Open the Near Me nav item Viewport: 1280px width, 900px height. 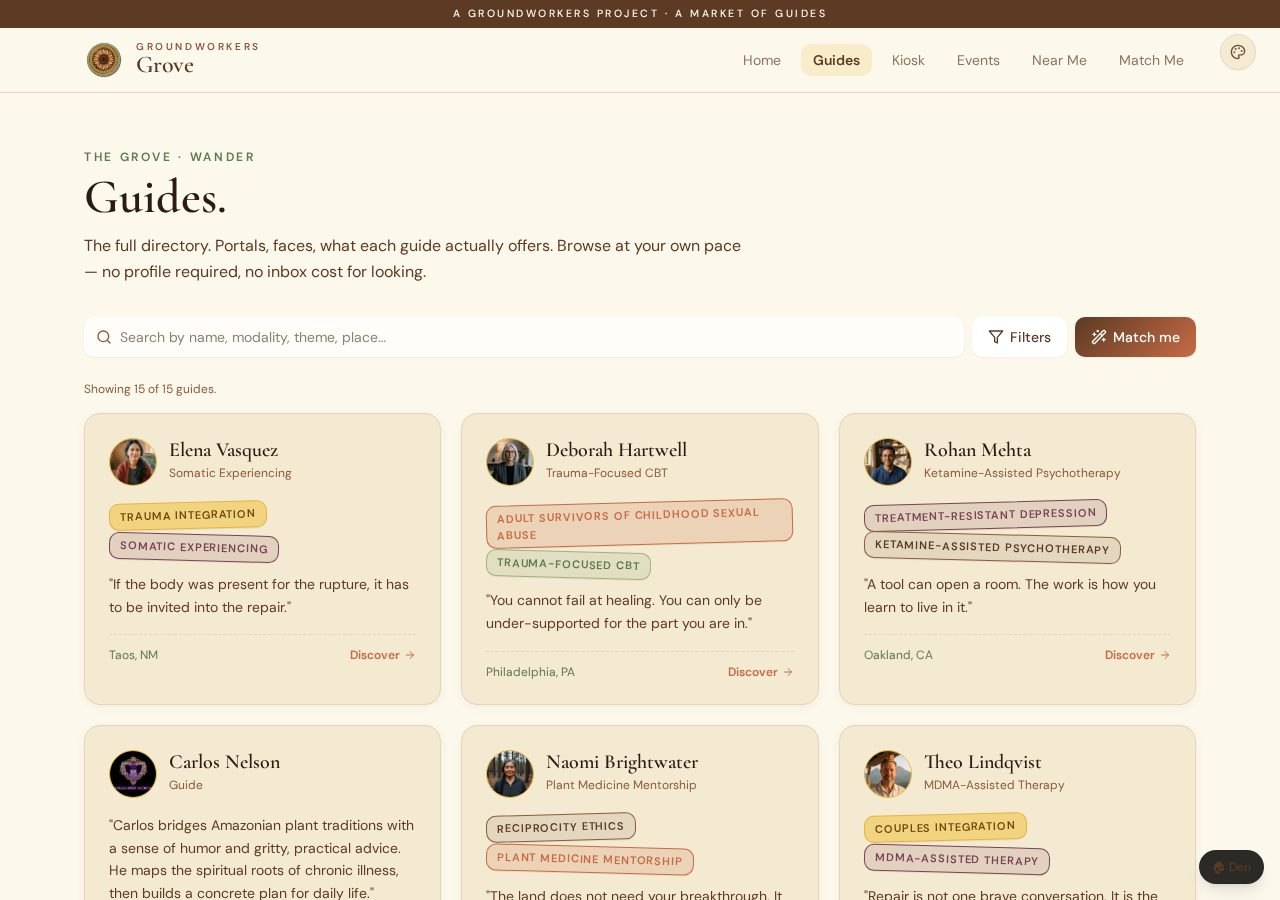[x=1059, y=60]
